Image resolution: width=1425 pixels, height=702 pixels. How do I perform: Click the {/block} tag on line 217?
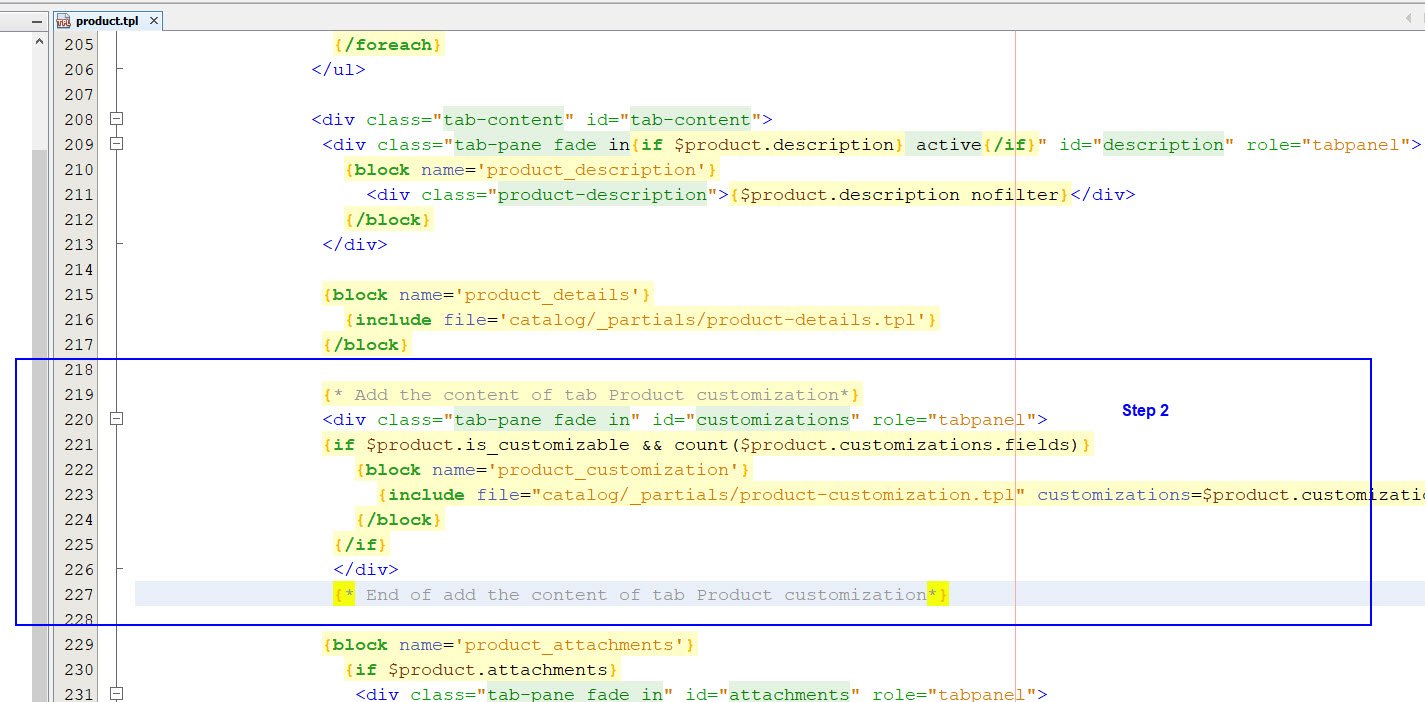pyautogui.click(x=366, y=344)
